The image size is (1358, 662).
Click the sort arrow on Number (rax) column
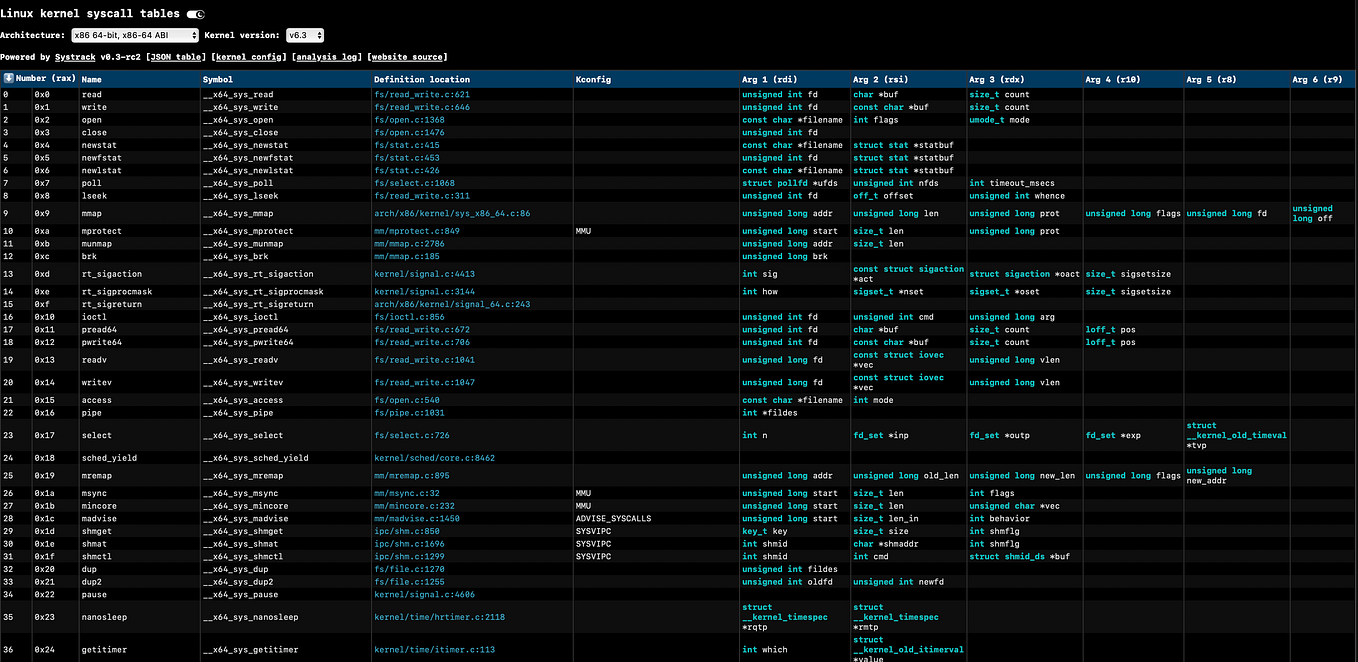coord(9,78)
